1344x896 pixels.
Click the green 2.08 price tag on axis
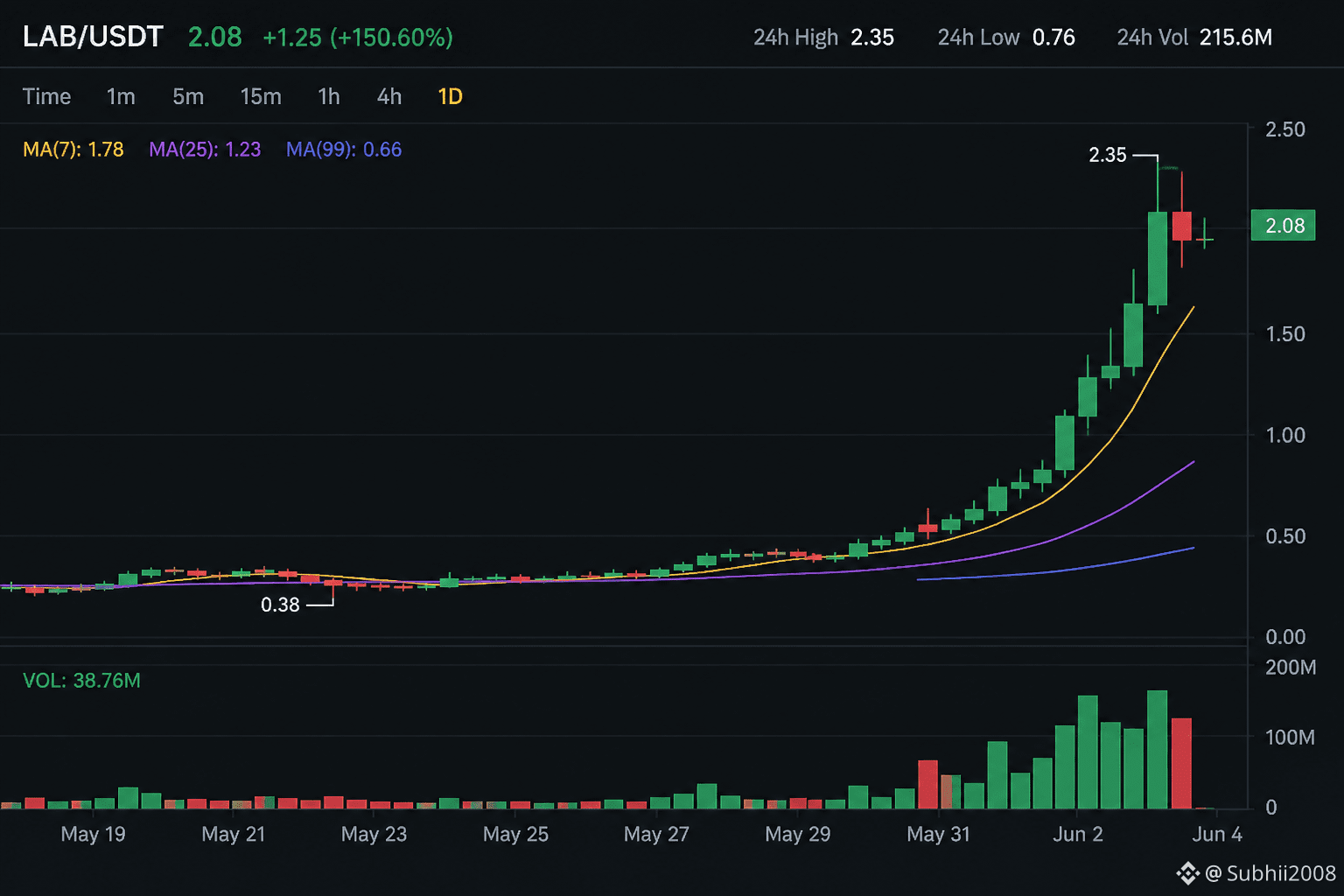point(1284,226)
